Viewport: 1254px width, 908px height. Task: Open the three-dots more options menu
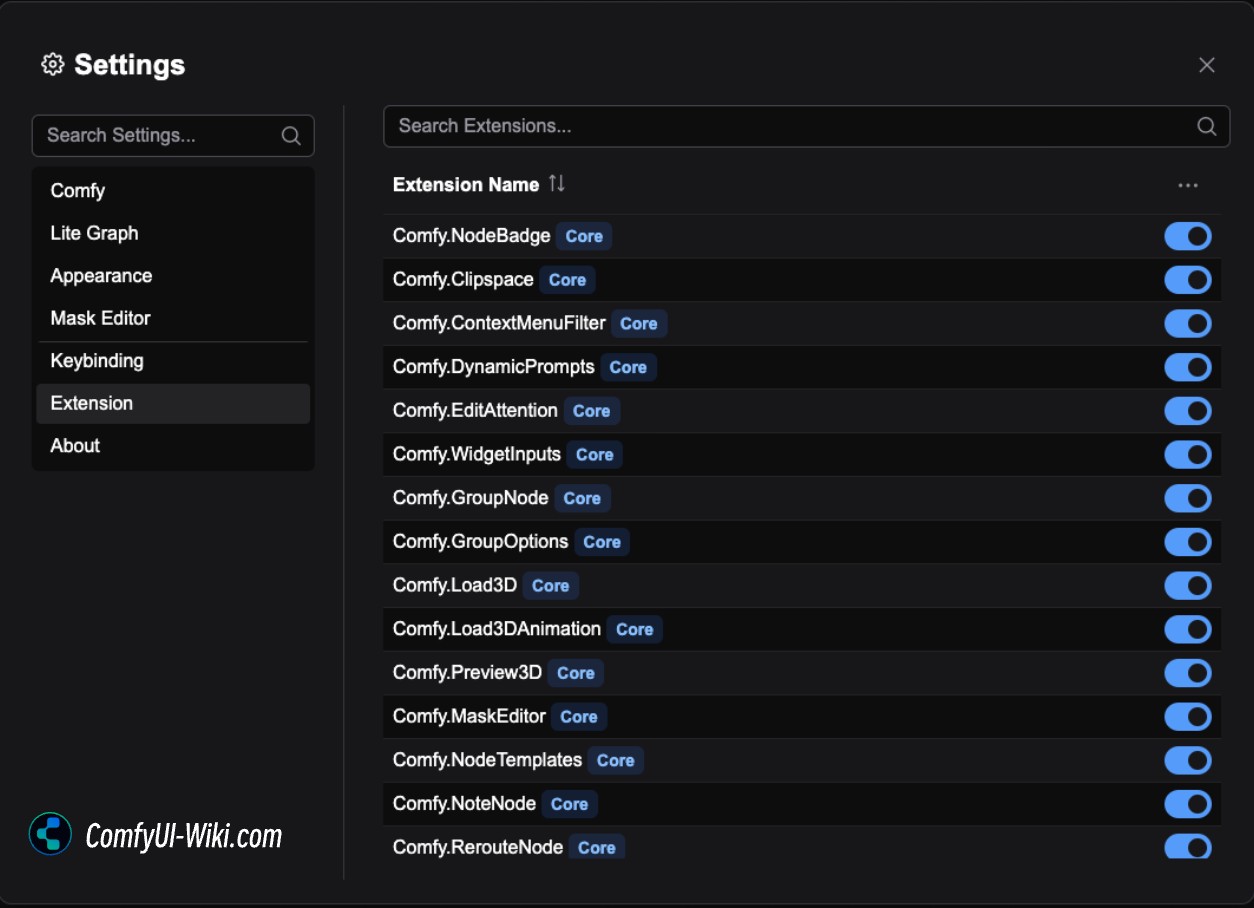[1188, 185]
